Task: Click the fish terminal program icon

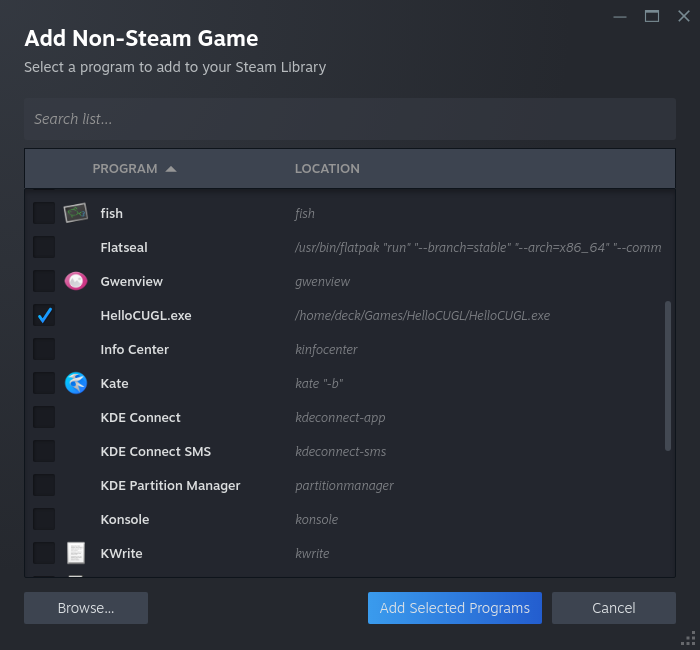Action: [76, 213]
